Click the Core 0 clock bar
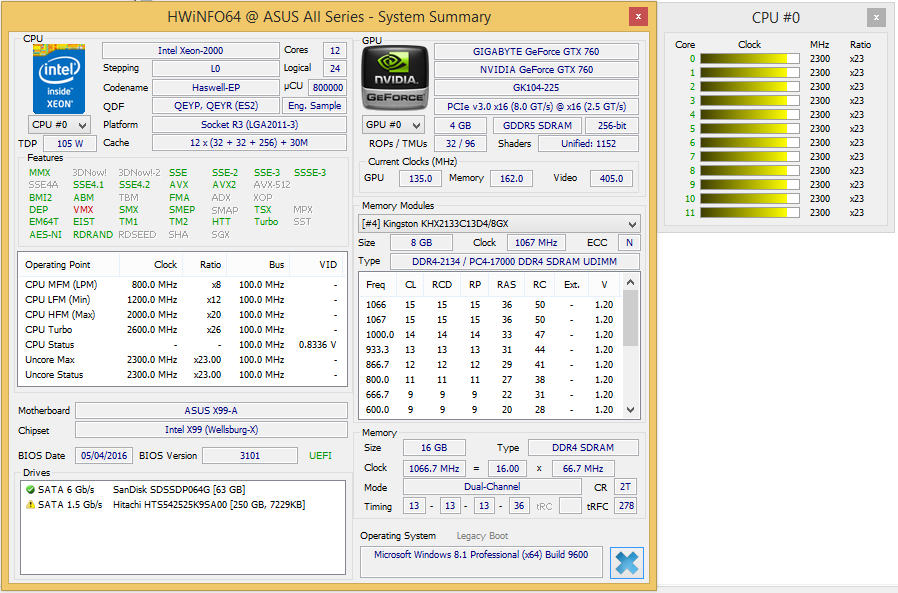898x593 pixels. tap(749, 58)
